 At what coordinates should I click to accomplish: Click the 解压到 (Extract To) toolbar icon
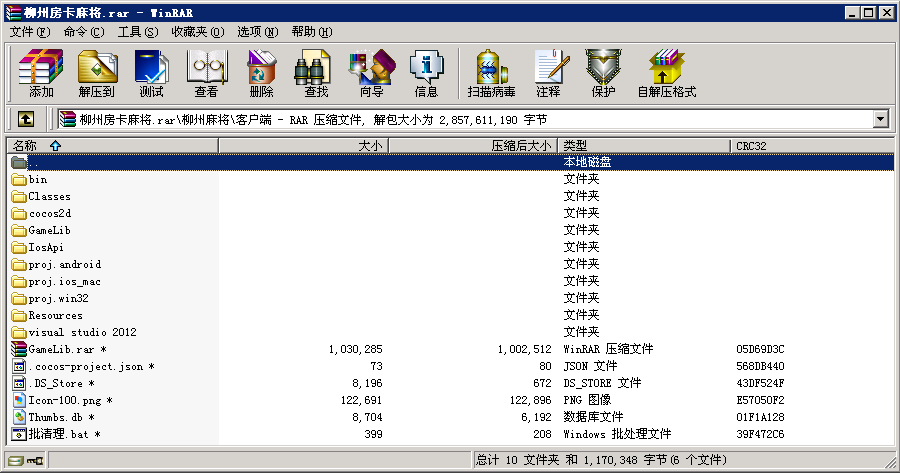pos(96,73)
